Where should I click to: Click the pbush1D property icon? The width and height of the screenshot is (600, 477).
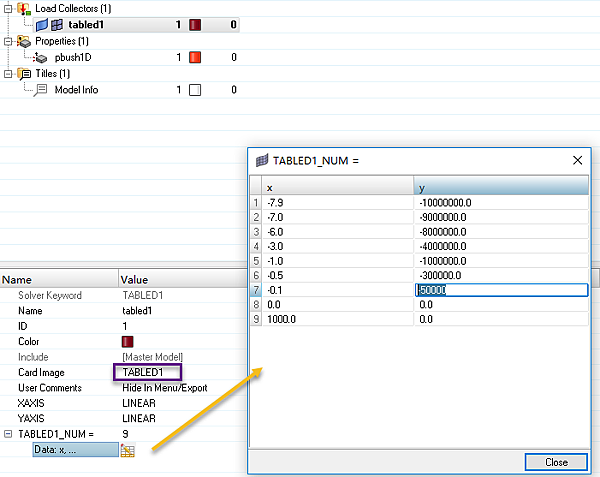coord(40,57)
